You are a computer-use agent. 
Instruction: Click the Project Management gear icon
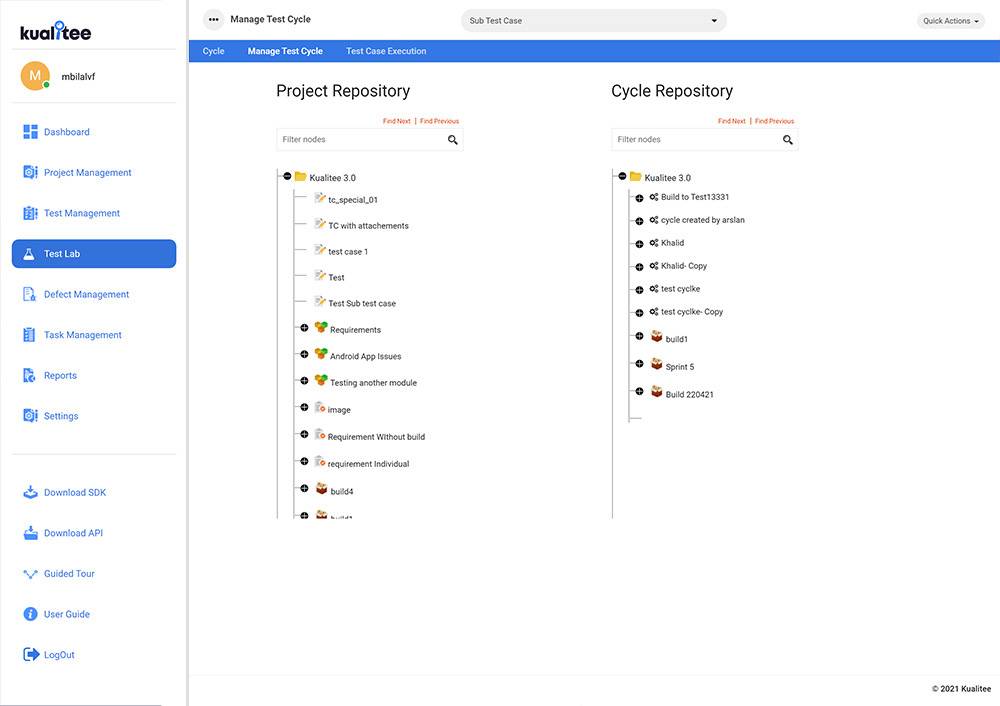click(x=30, y=172)
